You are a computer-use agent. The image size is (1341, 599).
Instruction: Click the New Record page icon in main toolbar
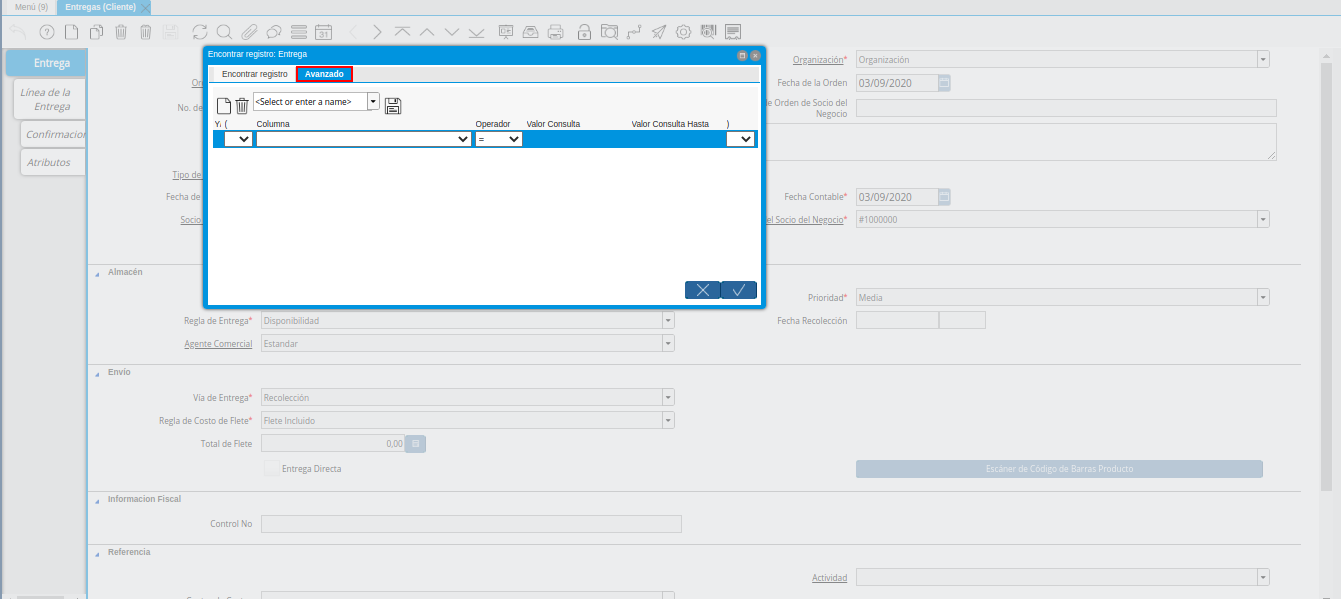71,32
